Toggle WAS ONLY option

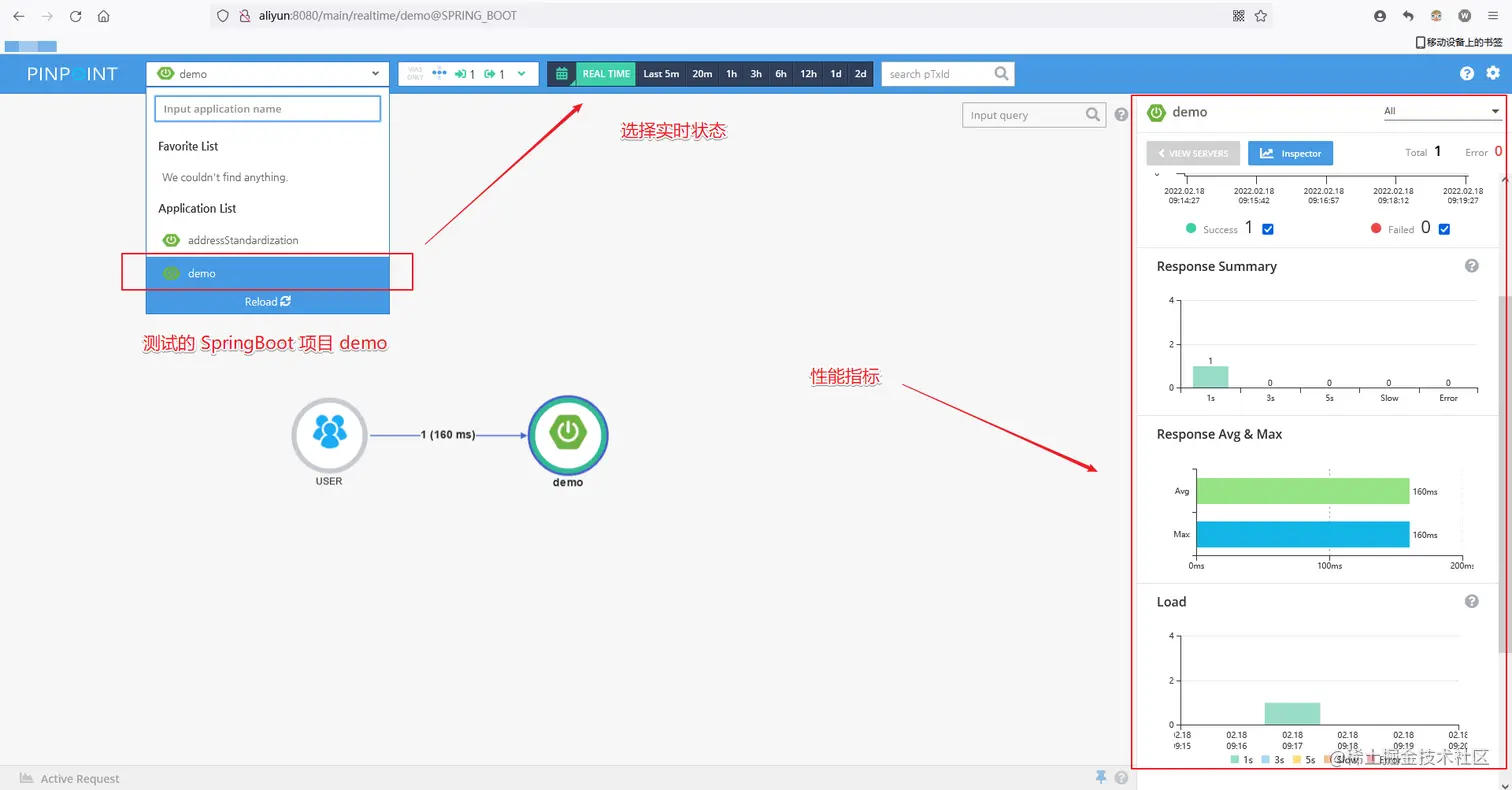point(415,74)
